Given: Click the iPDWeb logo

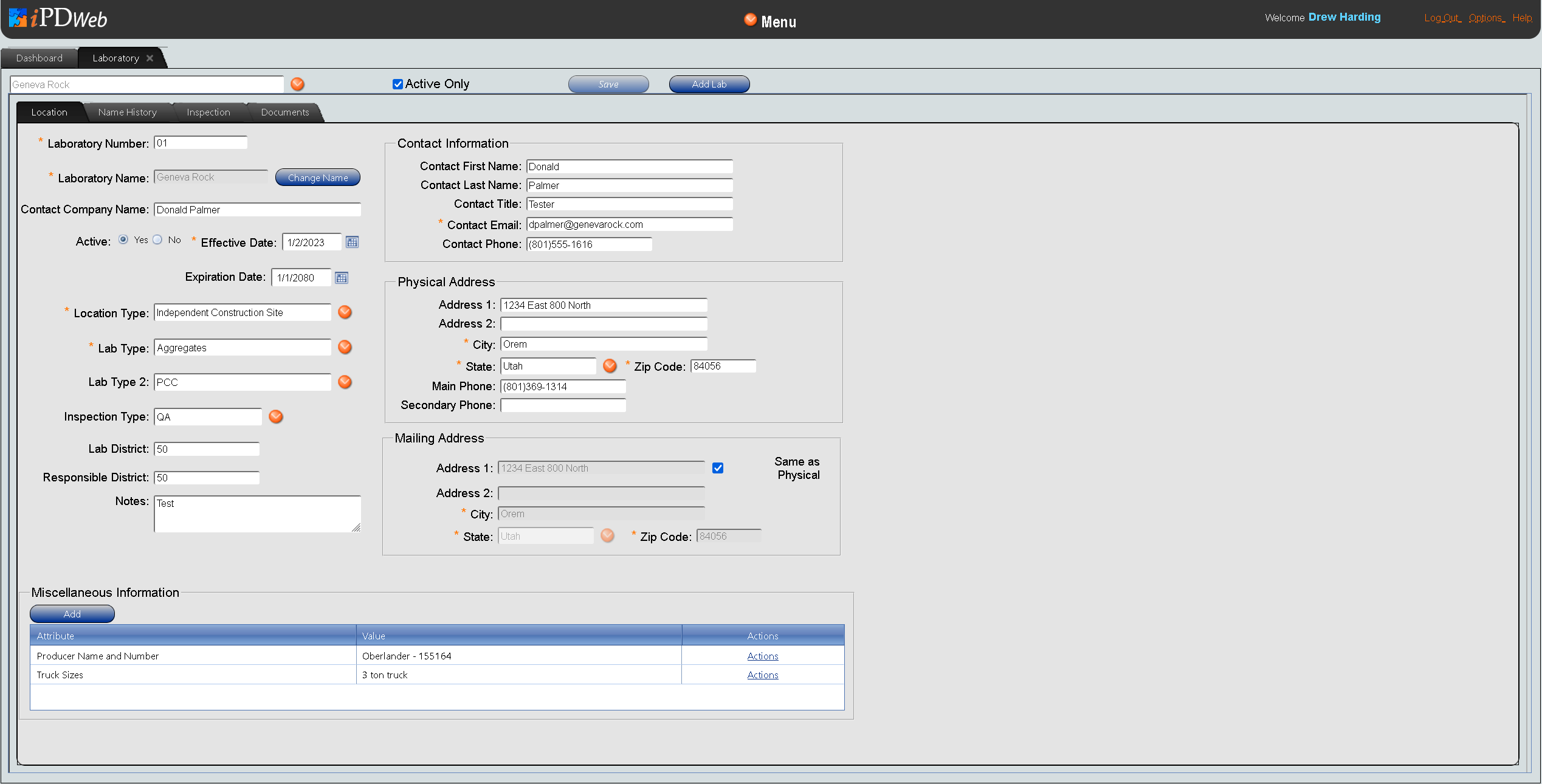Looking at the screenshot, I should (x=58, y=18).
